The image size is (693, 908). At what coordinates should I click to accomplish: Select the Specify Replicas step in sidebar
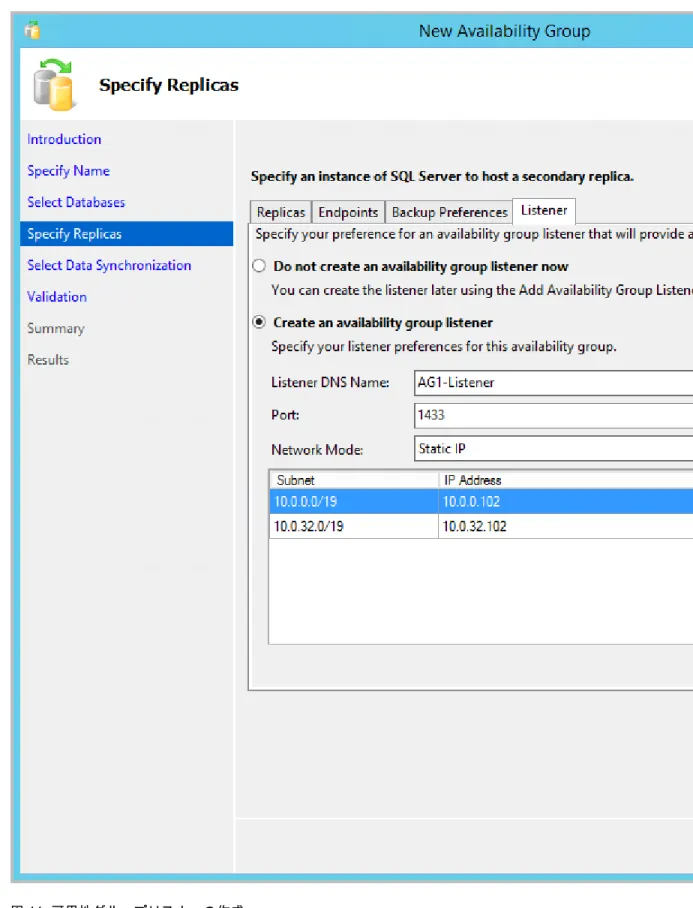point(127,233)
